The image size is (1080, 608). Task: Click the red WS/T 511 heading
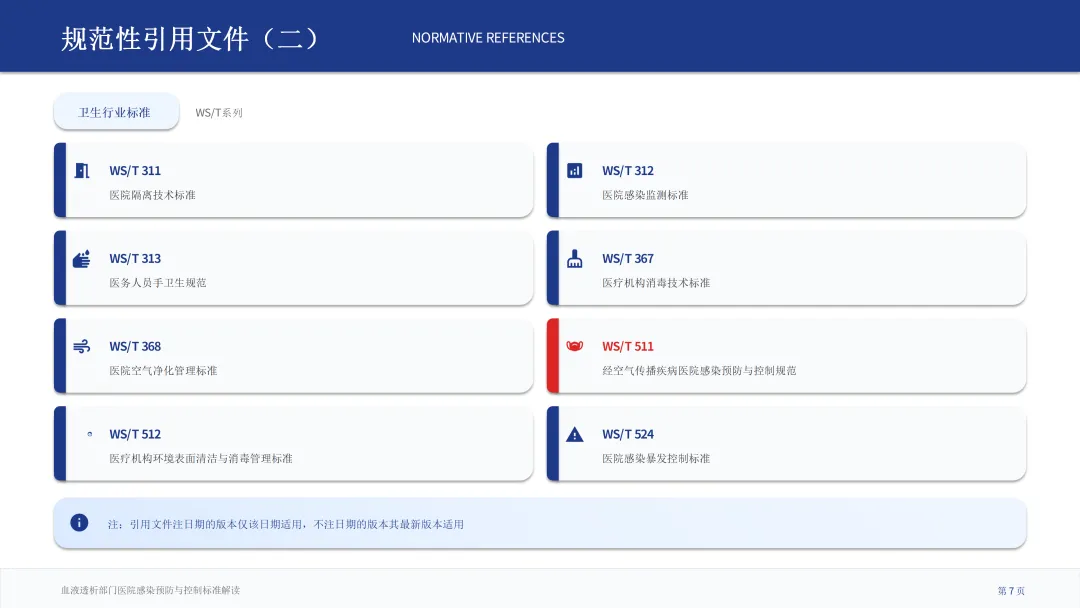click(628, 347)
